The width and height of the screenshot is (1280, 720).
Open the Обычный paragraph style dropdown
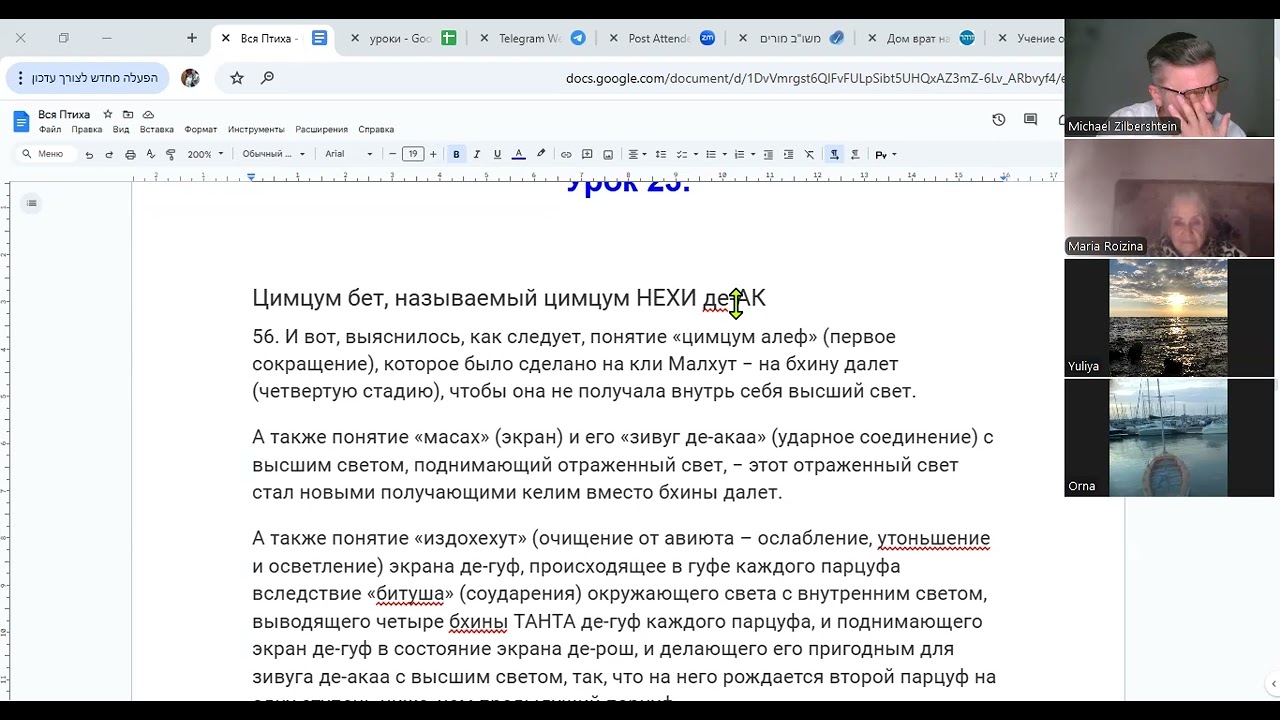pos(273,154)
